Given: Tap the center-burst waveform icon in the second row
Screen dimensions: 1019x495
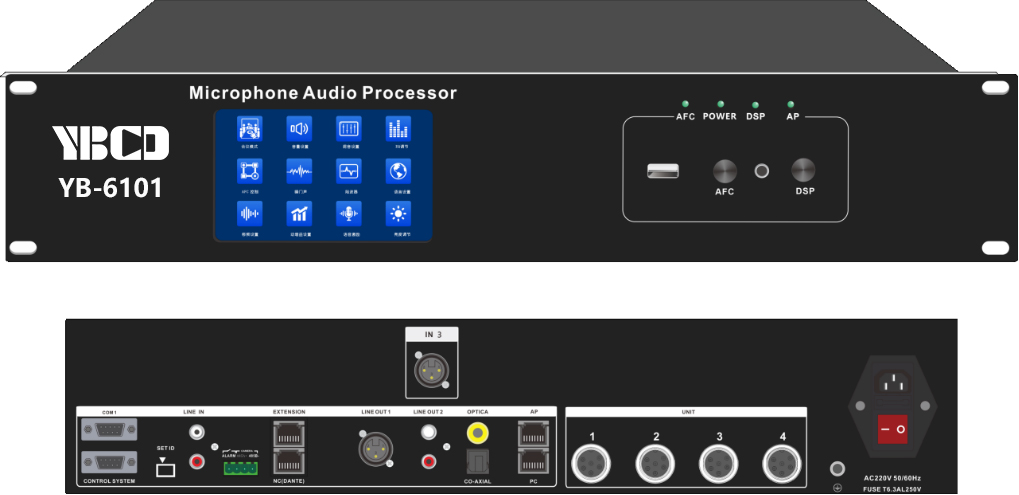Looking at the screenshot, I should [x=300, y=171].
